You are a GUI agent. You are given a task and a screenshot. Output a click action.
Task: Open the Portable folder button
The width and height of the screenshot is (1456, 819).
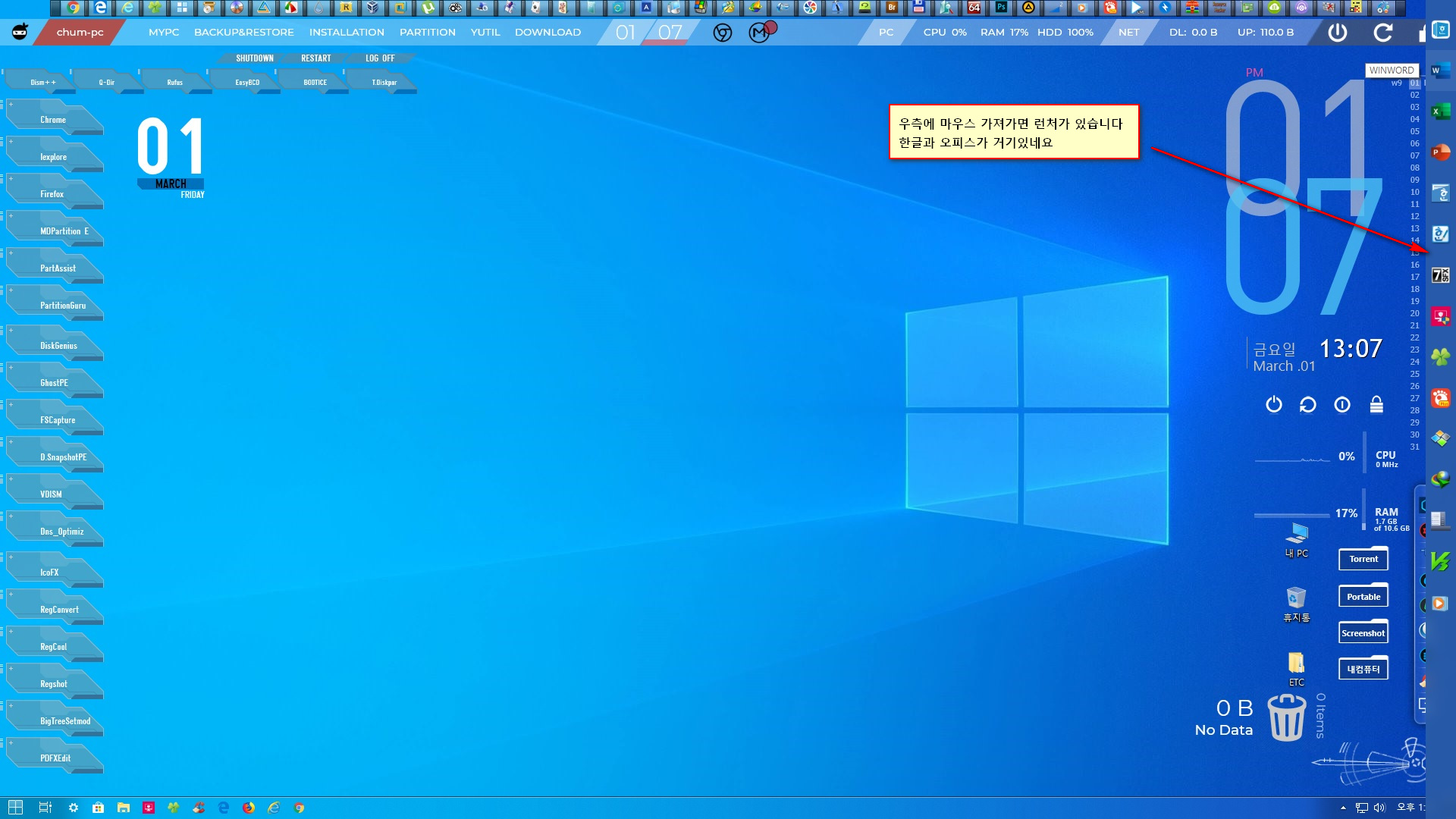point(1363,596)
